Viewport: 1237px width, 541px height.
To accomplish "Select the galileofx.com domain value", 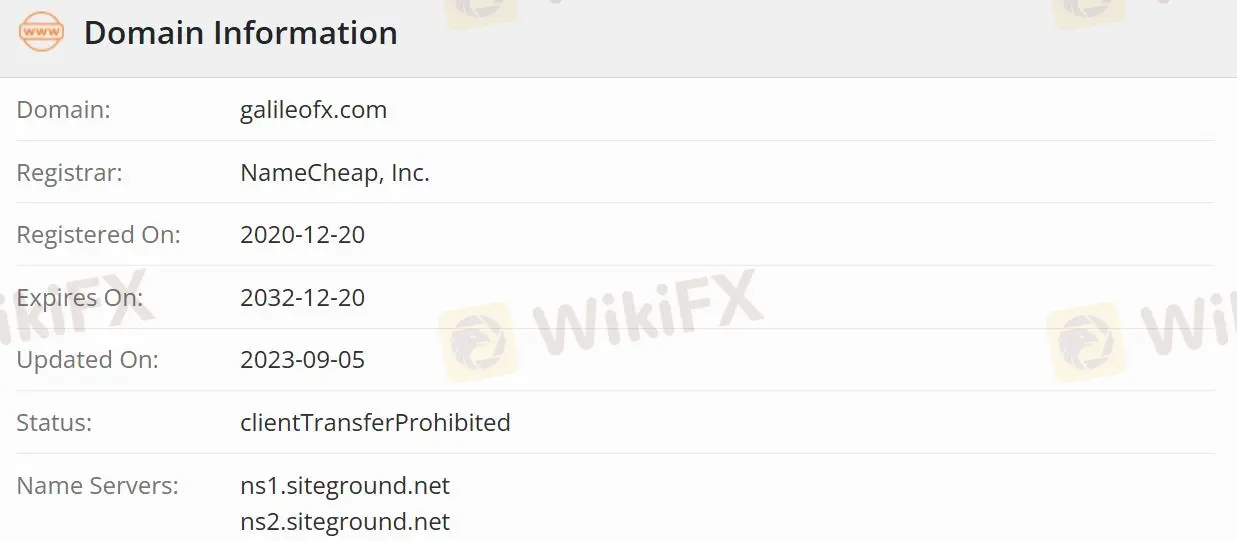I will (x=313, y=110).
